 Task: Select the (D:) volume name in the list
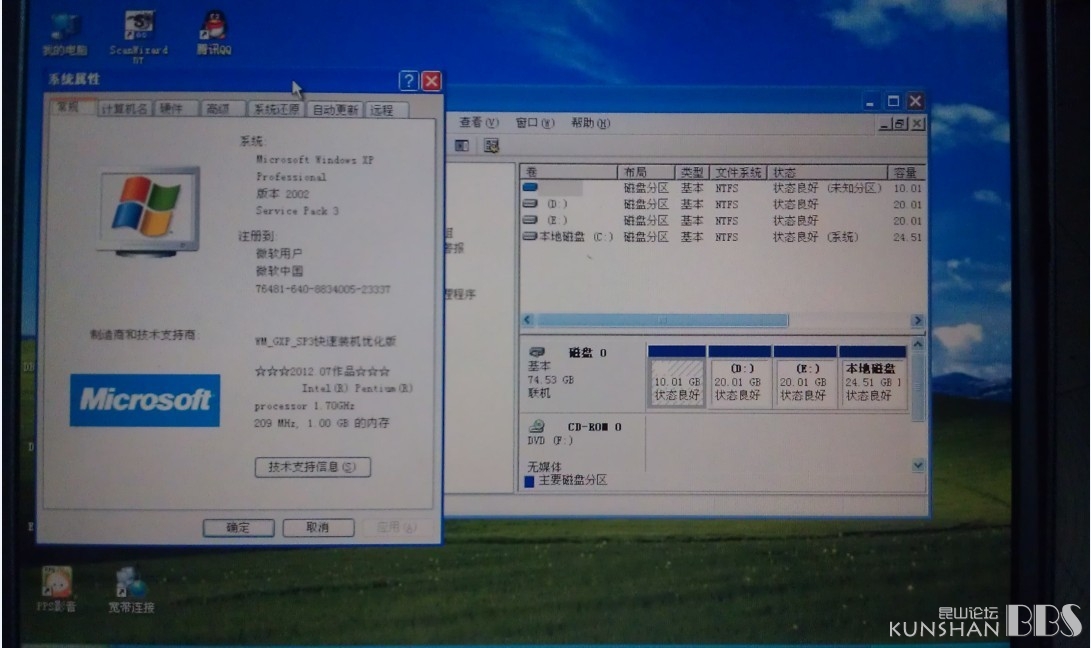(x=557, y=204)
